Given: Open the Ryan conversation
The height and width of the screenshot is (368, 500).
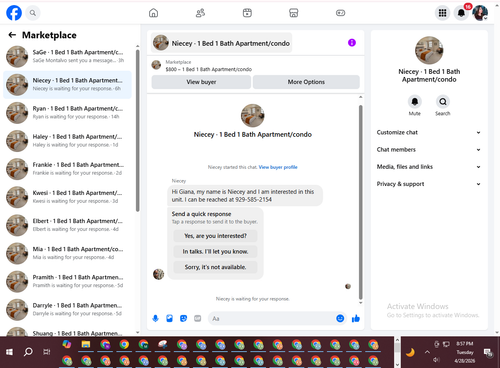Looking at the screenshot, I should (67, 113).
